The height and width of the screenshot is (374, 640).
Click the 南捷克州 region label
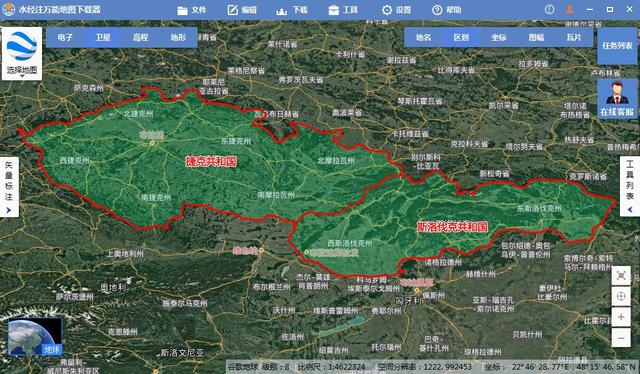[156, 197]
